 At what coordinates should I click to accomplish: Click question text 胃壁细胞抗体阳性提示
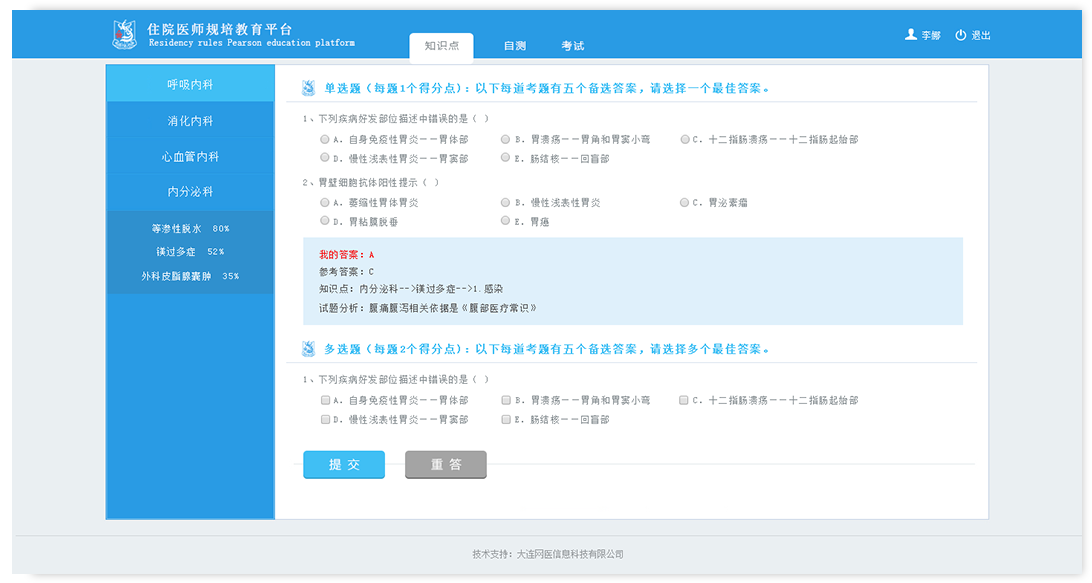coord(370,182)
